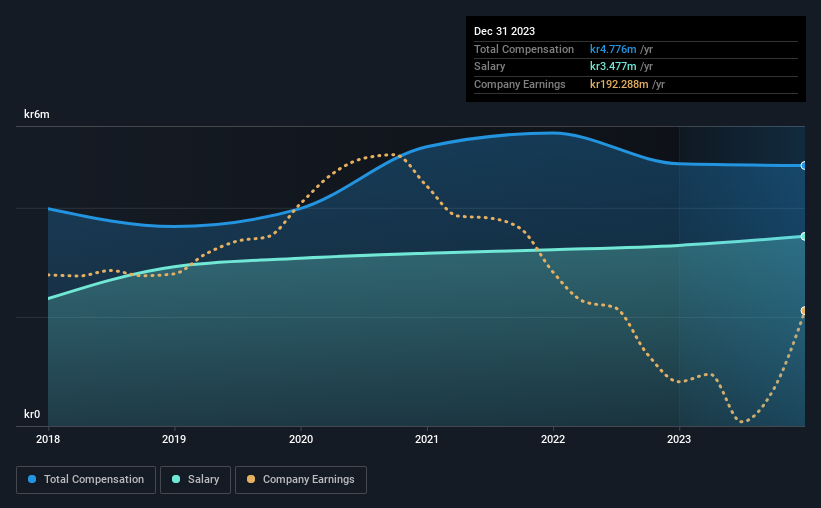Click the kr0 y-axis label

pyautogui.click(x=32, y=414)
